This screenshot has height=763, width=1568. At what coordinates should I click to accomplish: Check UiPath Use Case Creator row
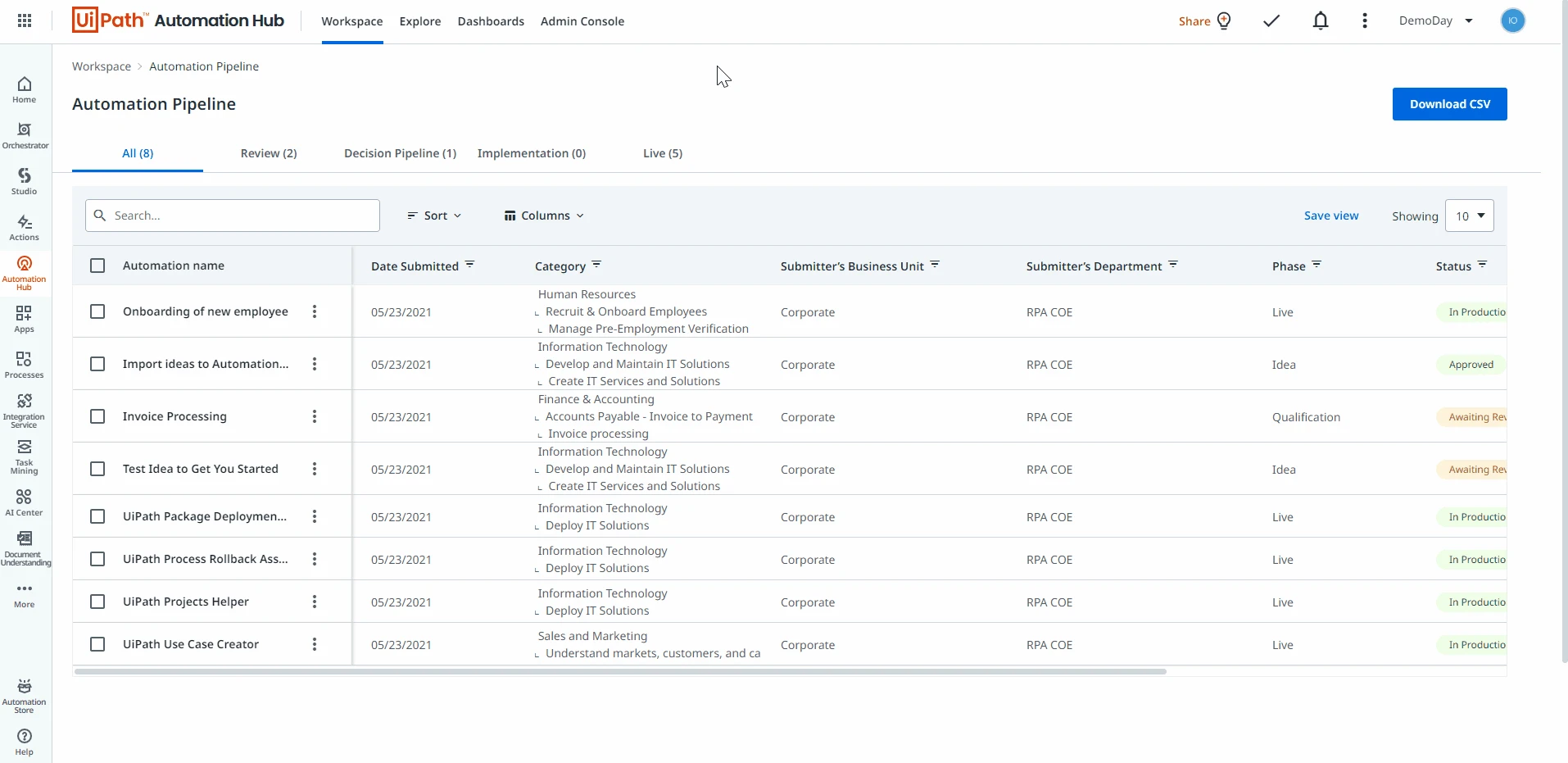97,644
